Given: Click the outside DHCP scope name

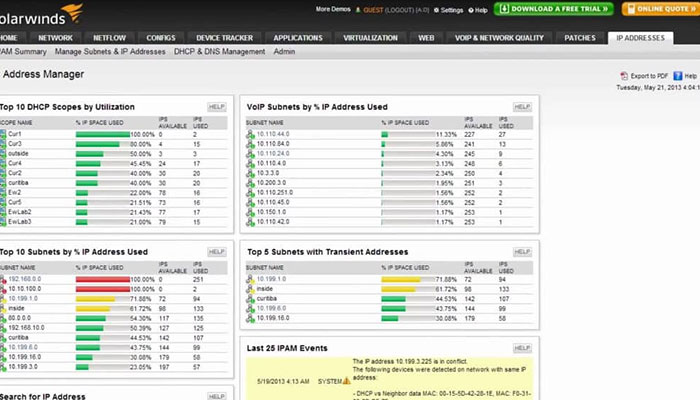Looking at the screenshot, I should (x=18, y=154).
